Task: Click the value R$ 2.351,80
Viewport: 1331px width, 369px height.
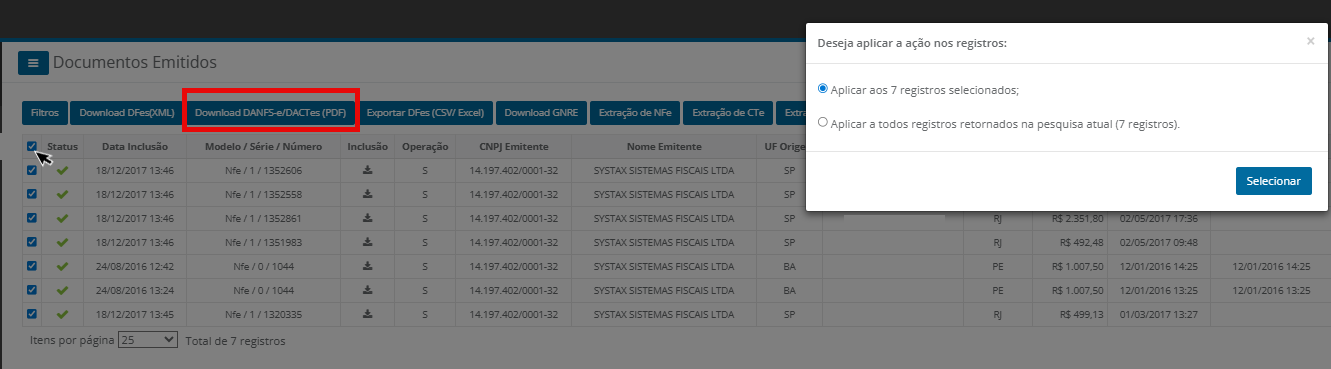Action: point(1078,218)
